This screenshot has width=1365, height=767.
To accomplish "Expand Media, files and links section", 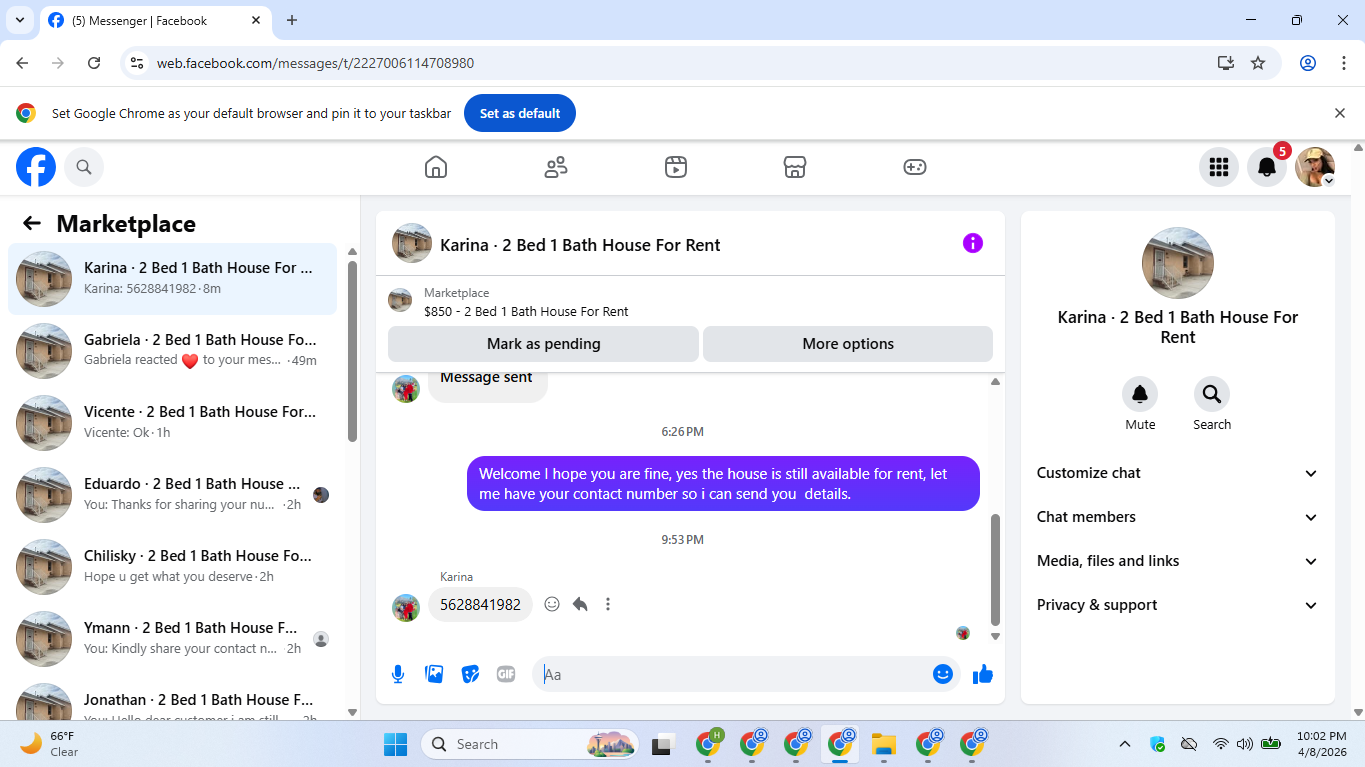I will 1178,561.
